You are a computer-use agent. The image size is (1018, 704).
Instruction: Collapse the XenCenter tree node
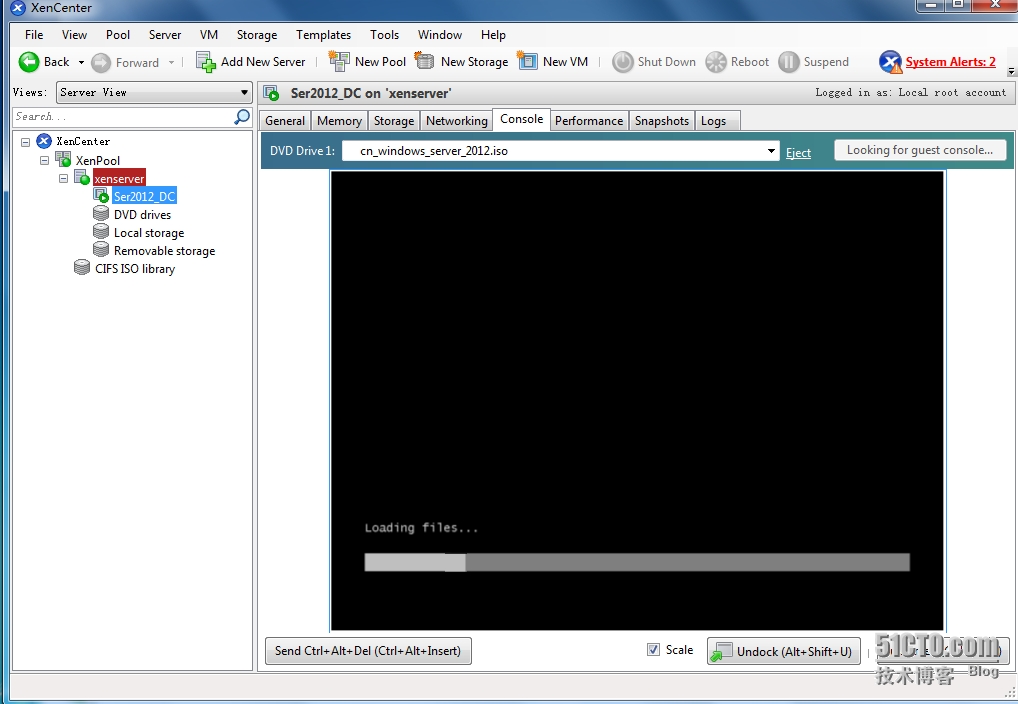pos(26,142)
